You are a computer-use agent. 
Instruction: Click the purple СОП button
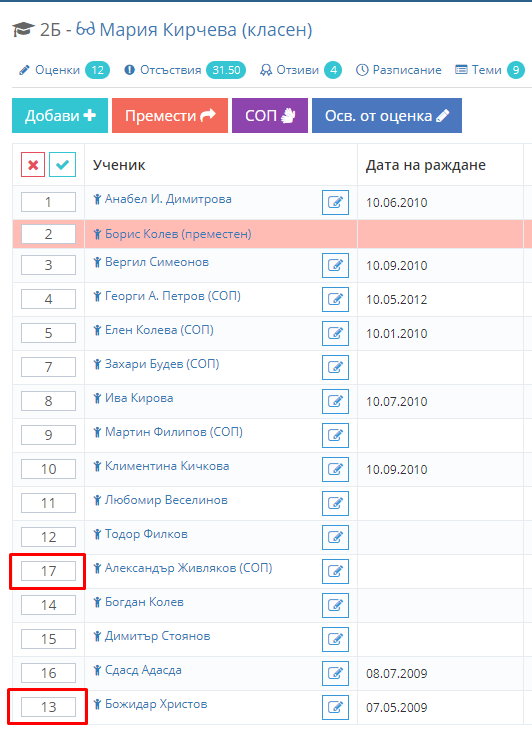click(x=270, y=115)
